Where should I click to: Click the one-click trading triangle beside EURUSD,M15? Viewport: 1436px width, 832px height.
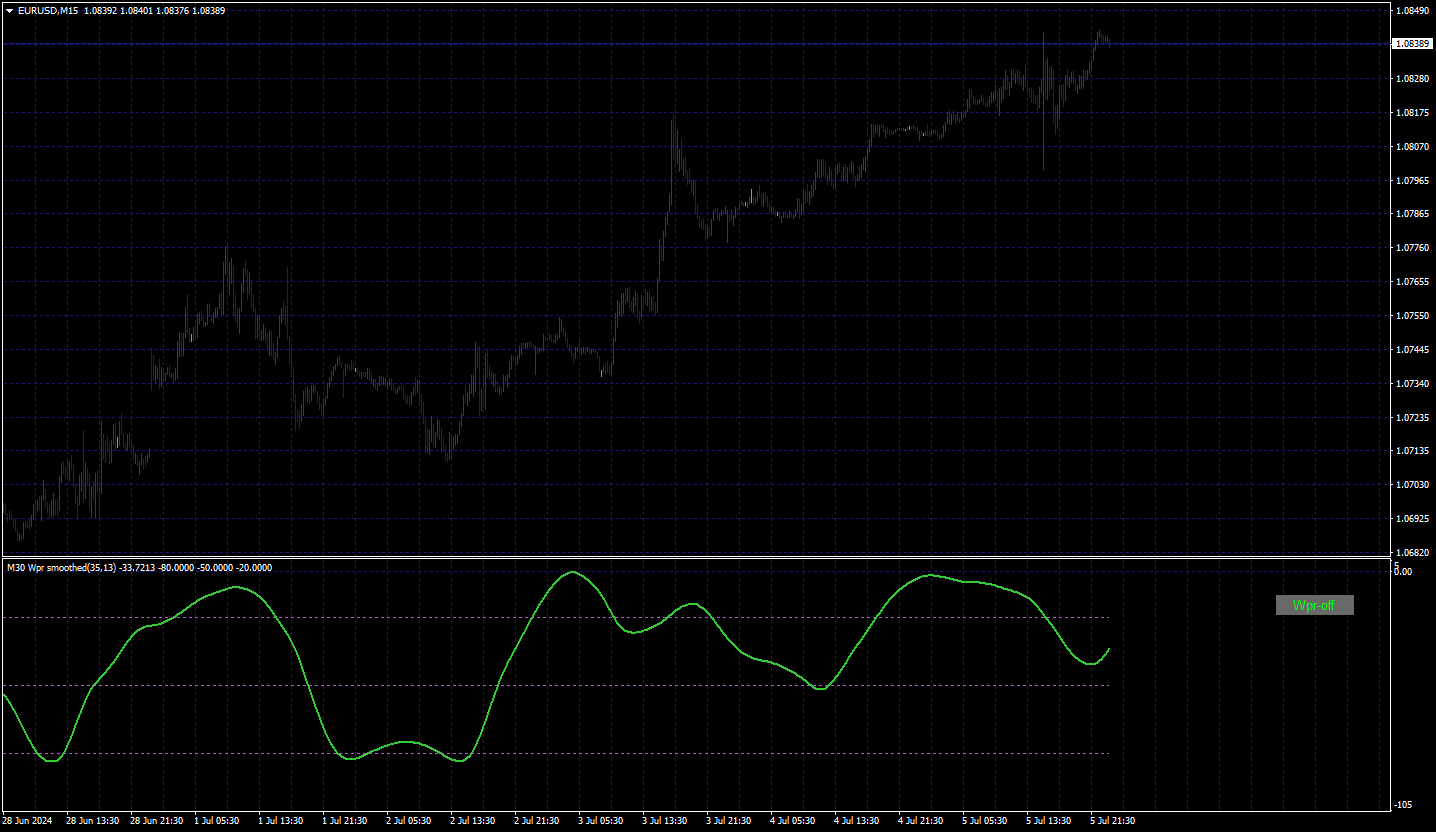click(10, 11)
